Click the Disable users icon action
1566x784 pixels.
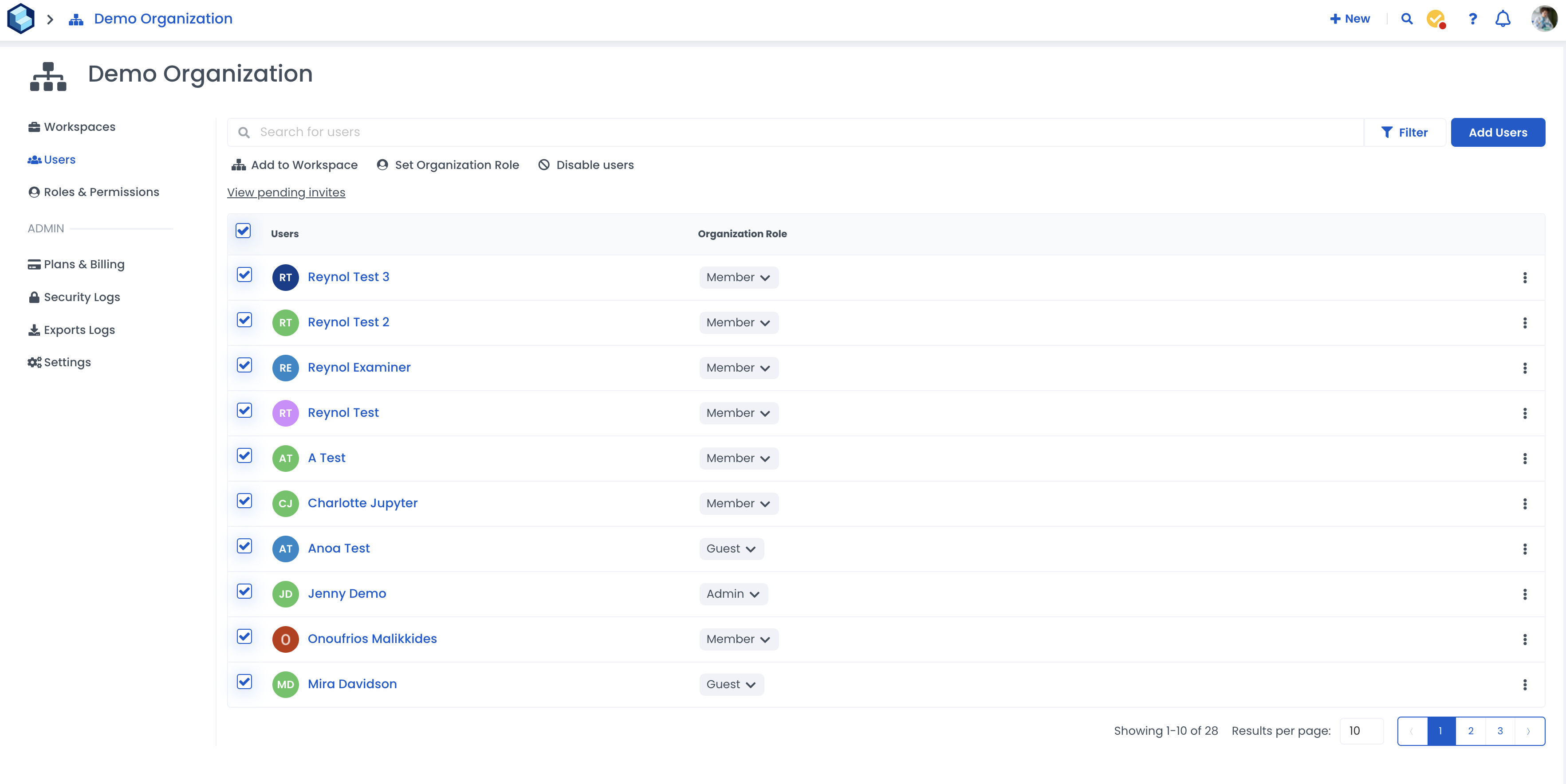[544, 165]
